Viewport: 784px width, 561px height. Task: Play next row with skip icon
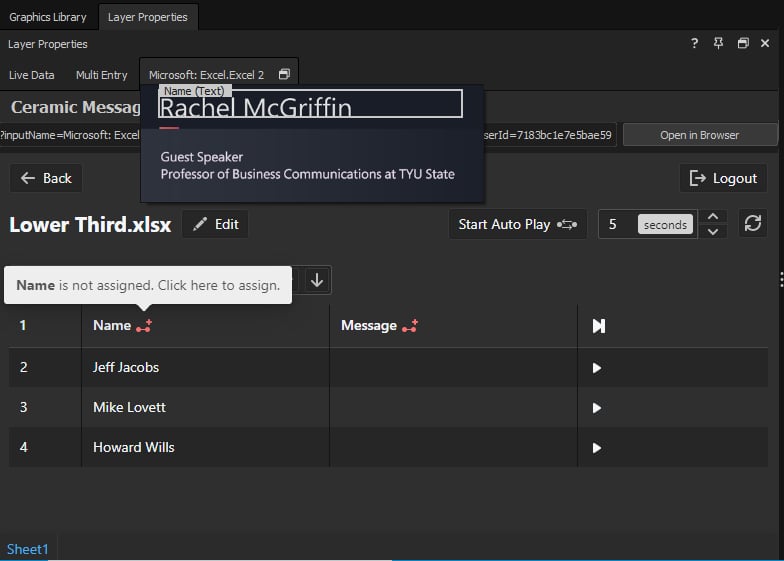pyautogui.click(x=598, y=326)
